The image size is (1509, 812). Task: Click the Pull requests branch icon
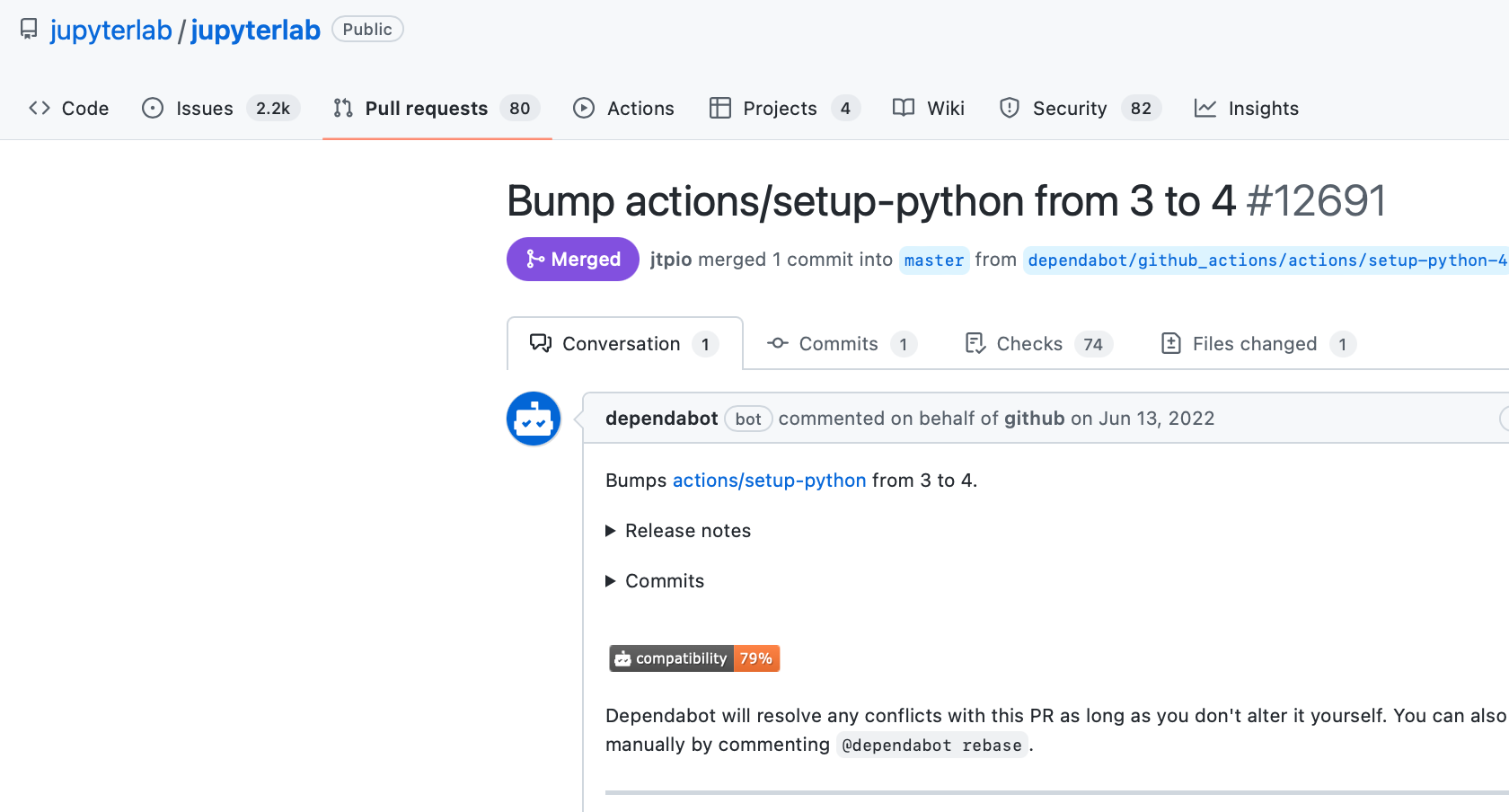tap(343, 108)
